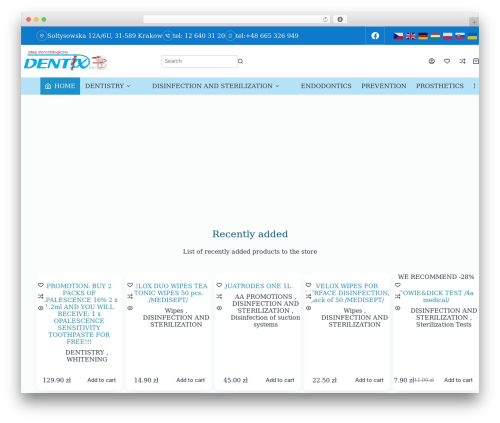Viewport: 500px width, 423px height.
Task: Add Opalescence promotion to wishlist
Action: 41,285
